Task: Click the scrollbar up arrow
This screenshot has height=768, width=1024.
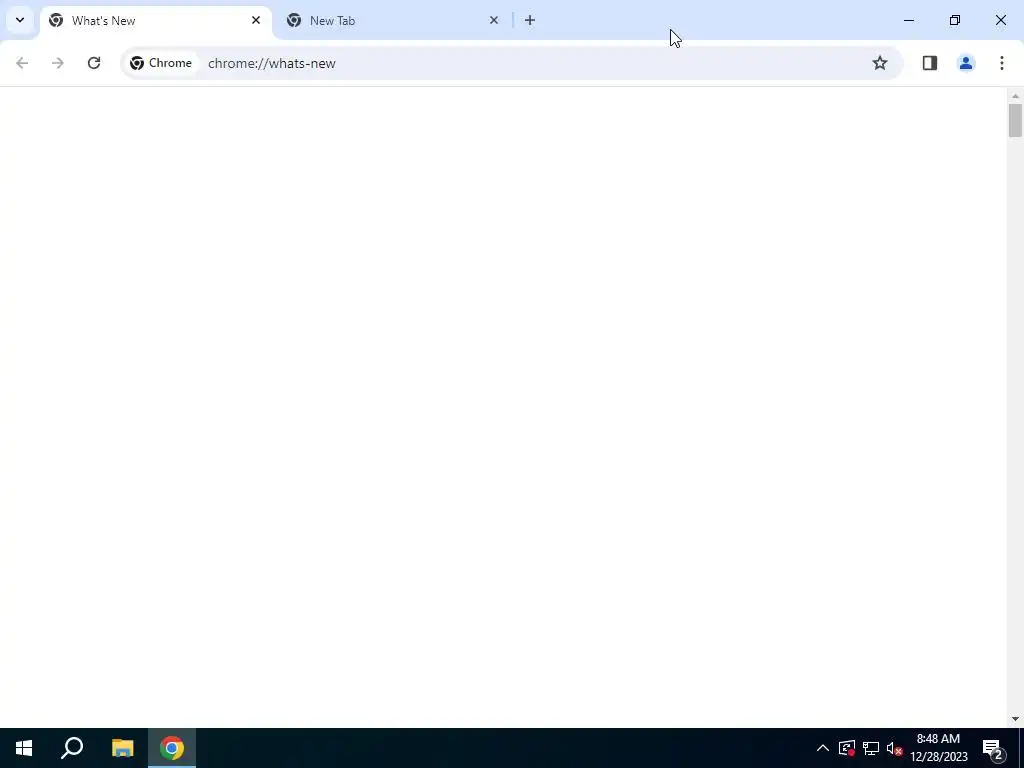Action: tap(1015, 96)
